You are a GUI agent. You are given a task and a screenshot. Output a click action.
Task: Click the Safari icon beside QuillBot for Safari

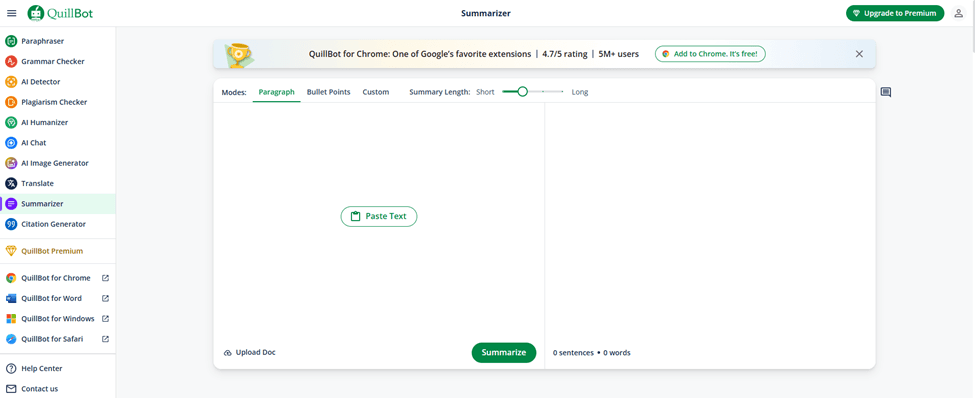(11, 339)
